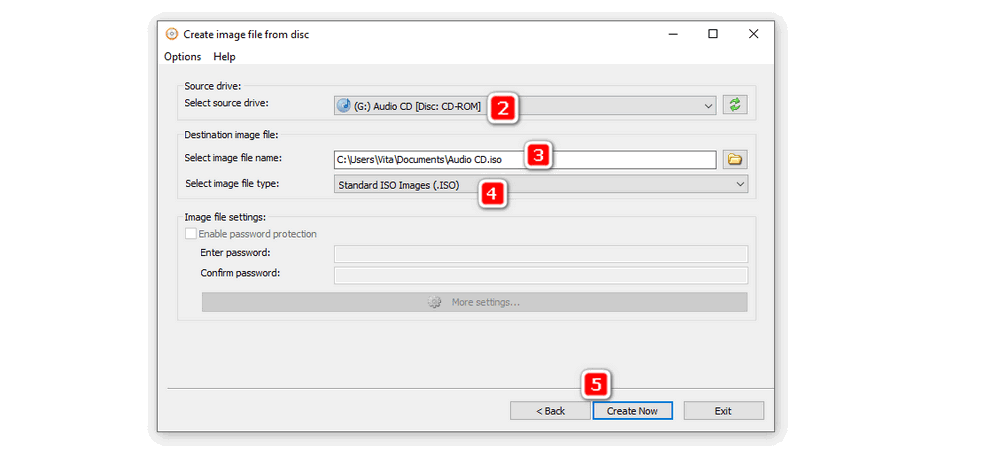Screen dimensions: 1000x450
Task: Click the Exit button
Action: click(723, 411)
